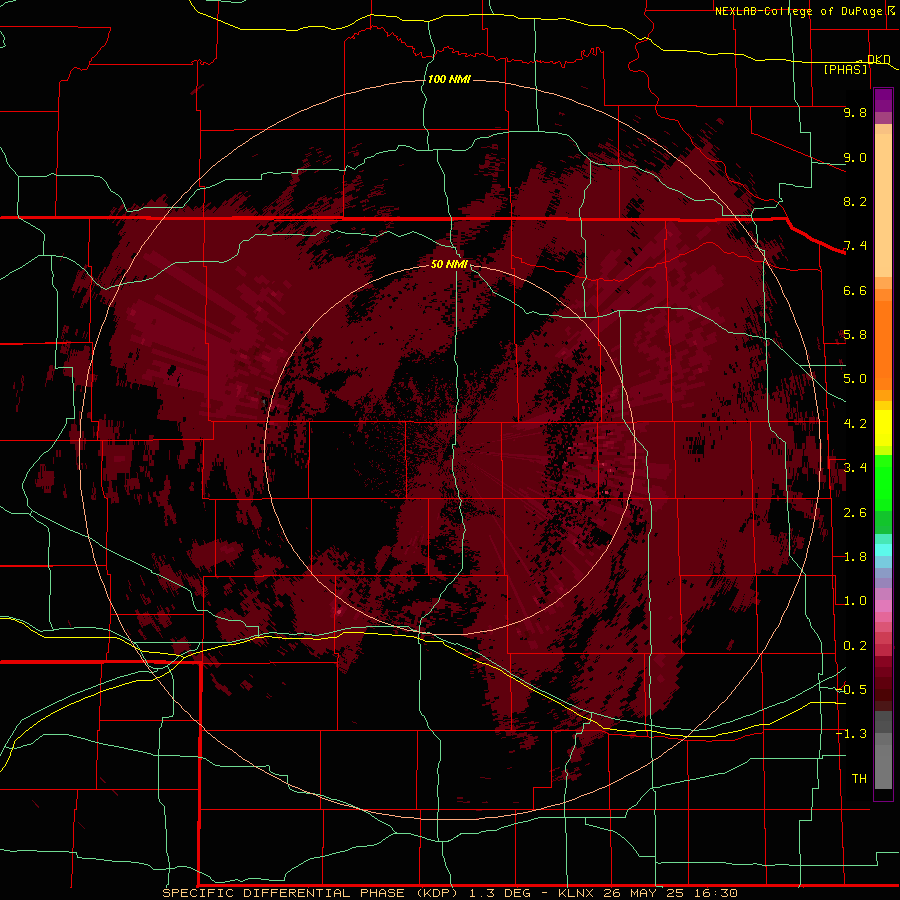
Task: Click the 5.8 scale value
Action: [855, 335]
